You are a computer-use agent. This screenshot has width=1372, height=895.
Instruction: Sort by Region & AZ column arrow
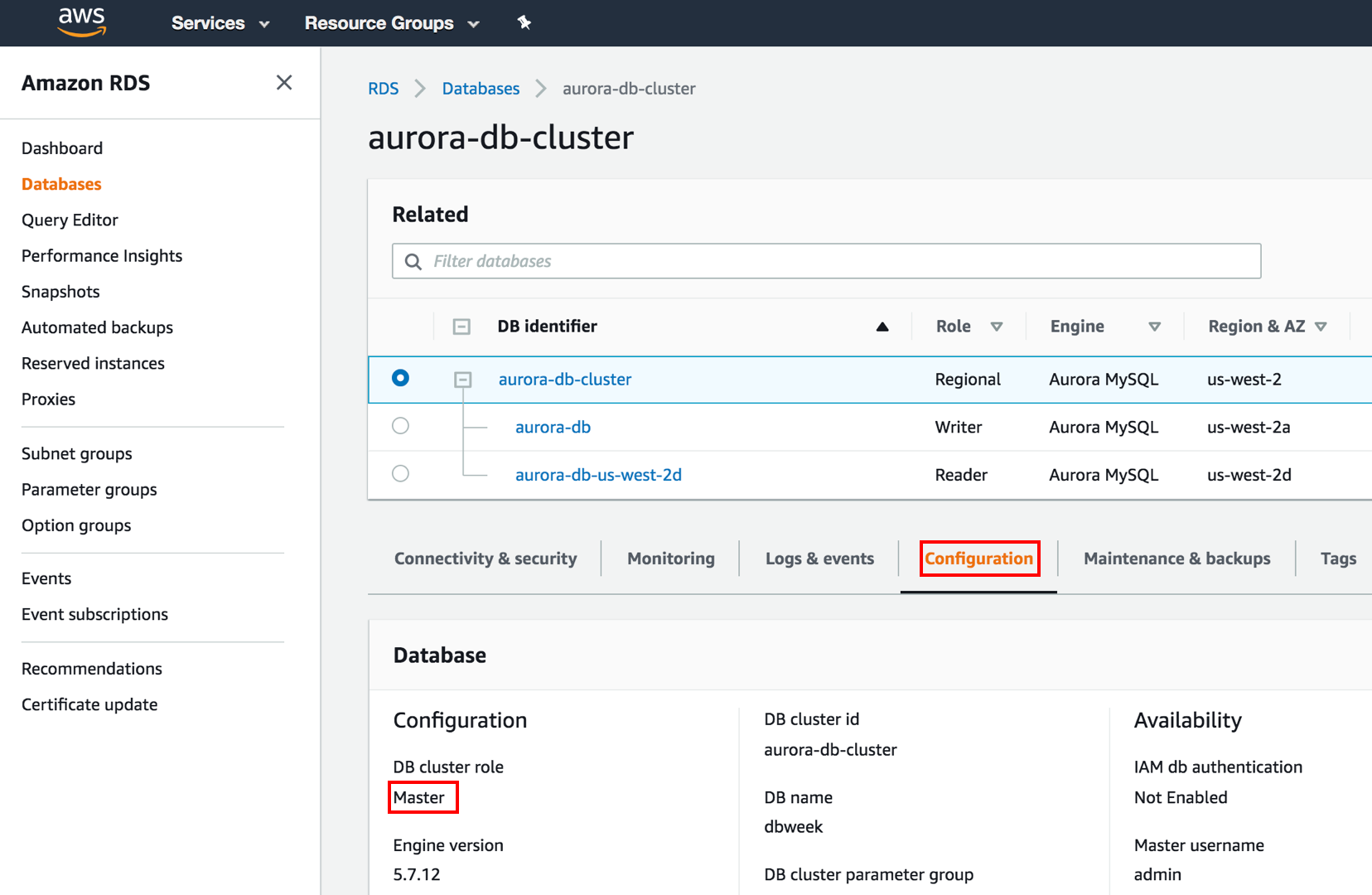(x=1321, y=327)
